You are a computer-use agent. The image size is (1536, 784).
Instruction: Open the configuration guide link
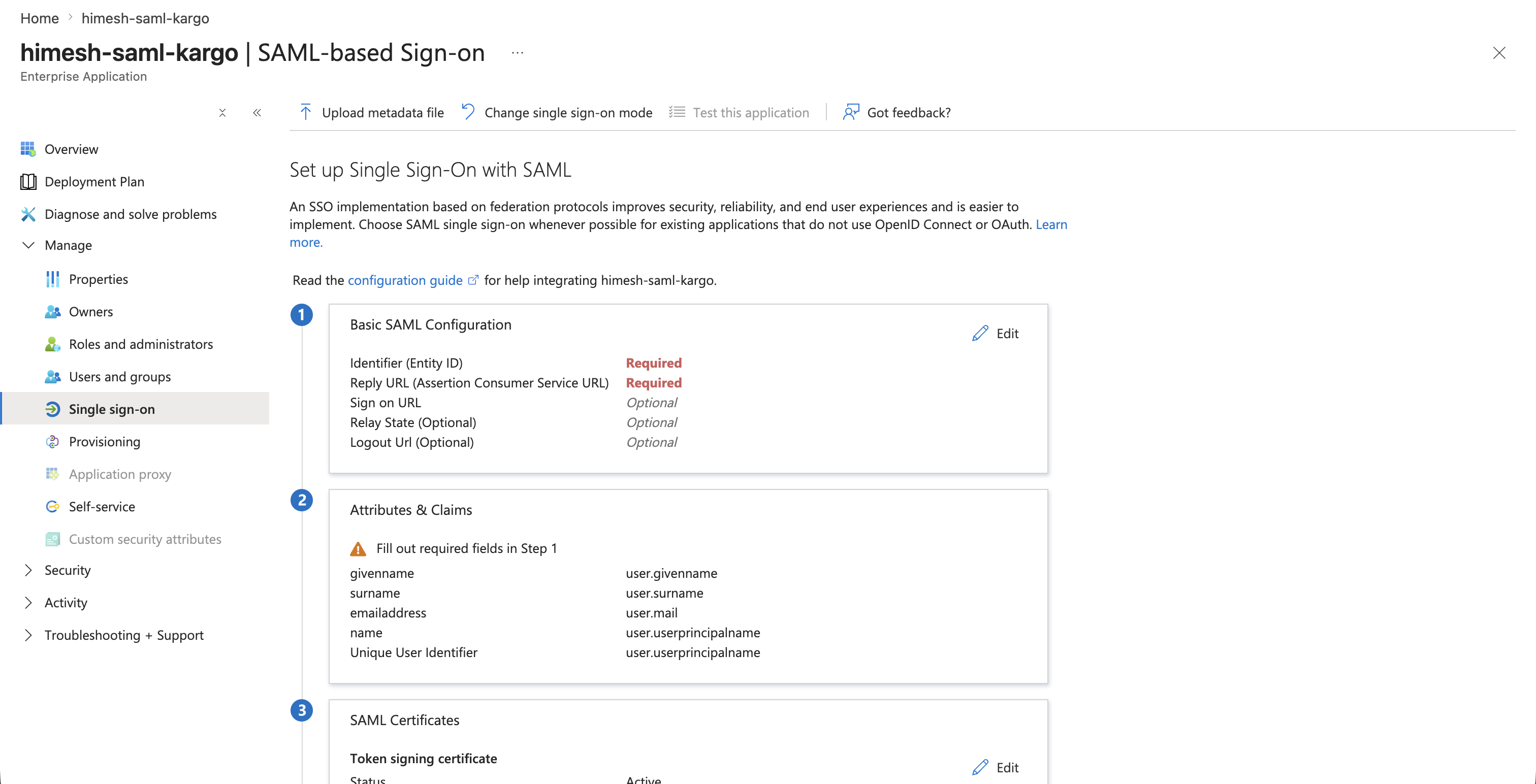(405, 280)
